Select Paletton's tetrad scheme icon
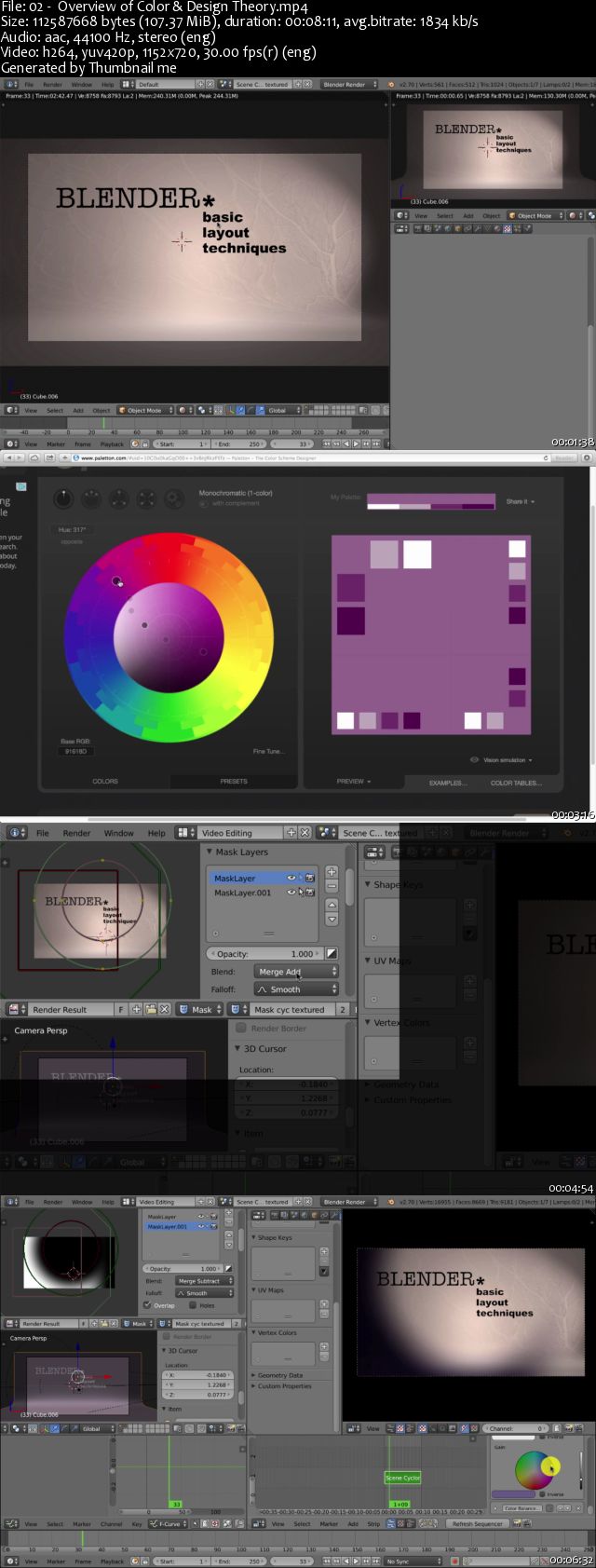Image resolution: width=596 pixels, height=1568 pixels. point(146,498)
